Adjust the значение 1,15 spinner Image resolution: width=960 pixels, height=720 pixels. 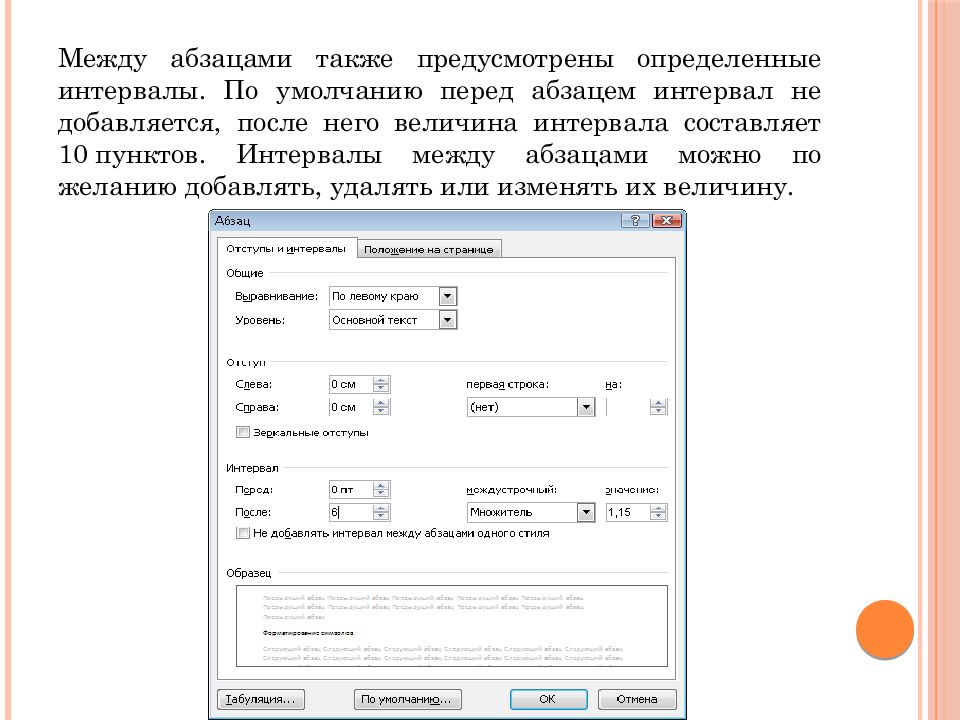point(658,512)
